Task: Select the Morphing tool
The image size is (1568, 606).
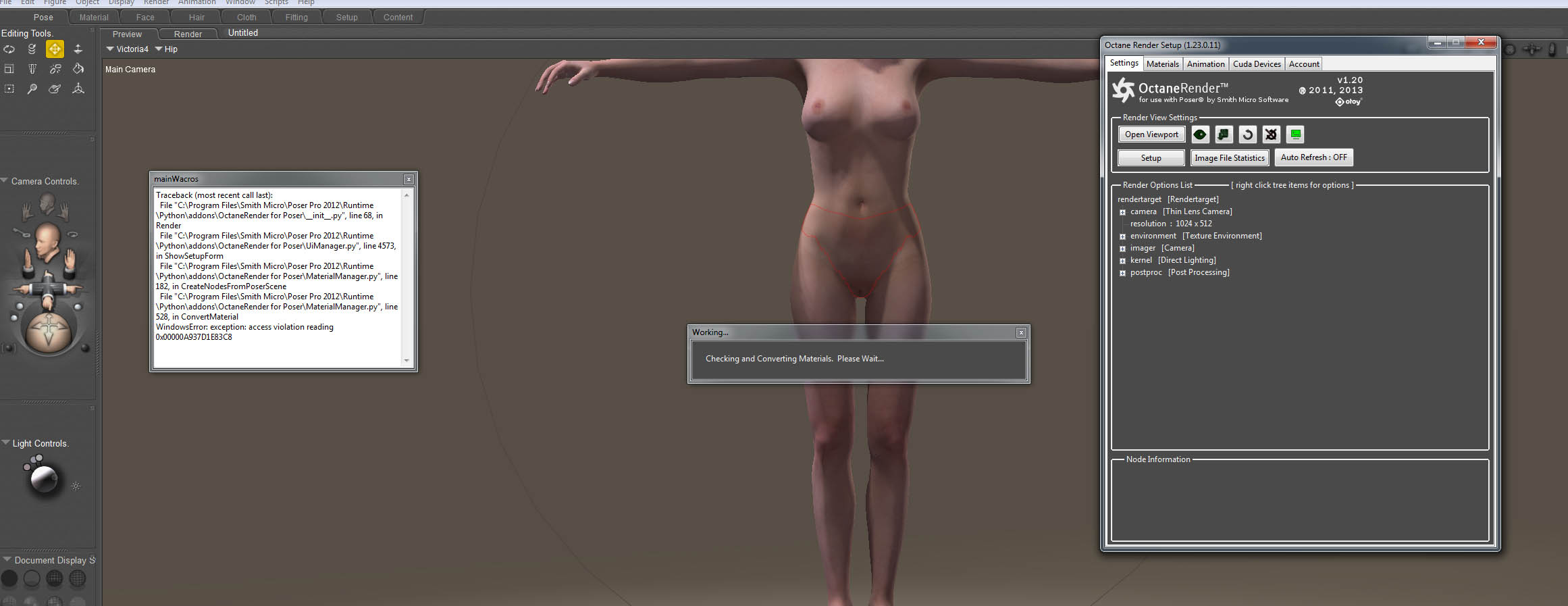Action: (55, 89)
